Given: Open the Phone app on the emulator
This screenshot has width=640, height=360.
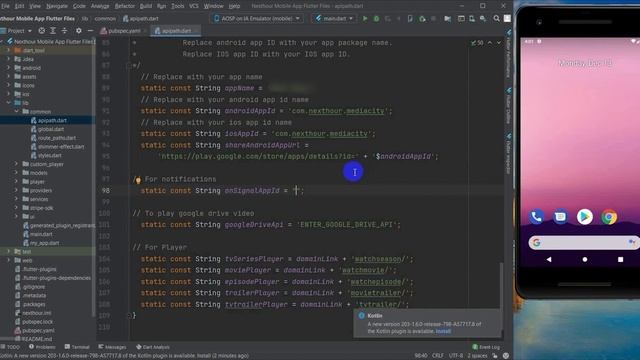Looking at the screenshot, I should 536,217.
